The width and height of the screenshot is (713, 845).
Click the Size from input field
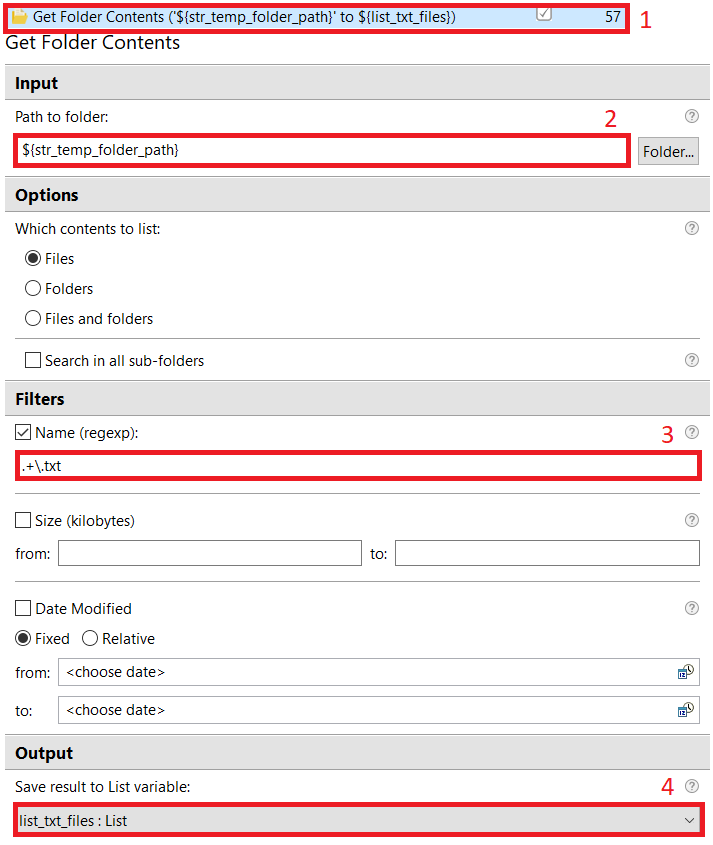[x=210, y=553]
